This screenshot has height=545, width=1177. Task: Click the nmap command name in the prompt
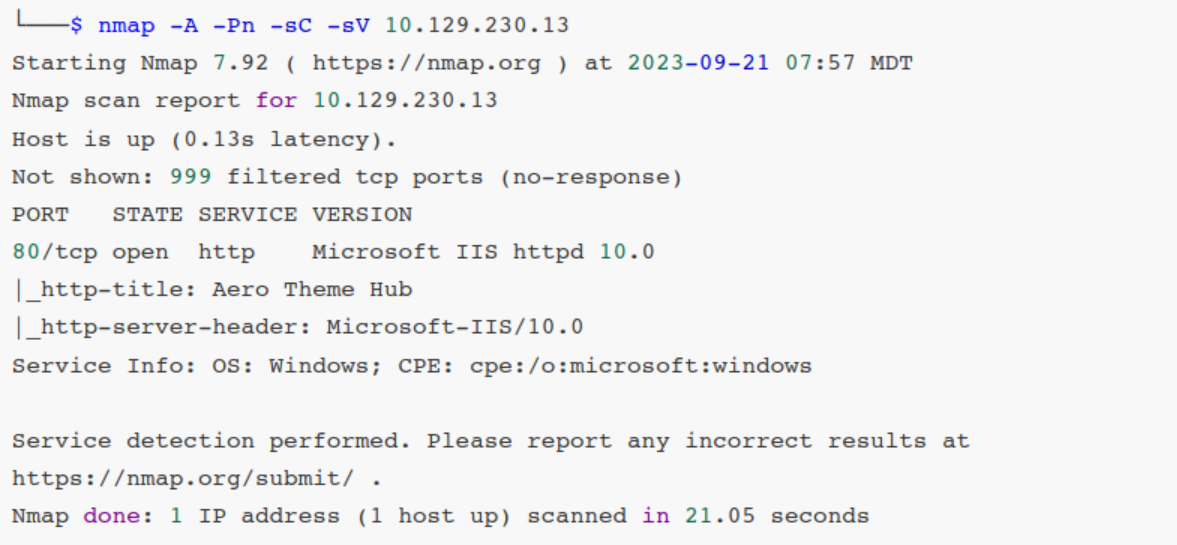[x=126, y=25]
